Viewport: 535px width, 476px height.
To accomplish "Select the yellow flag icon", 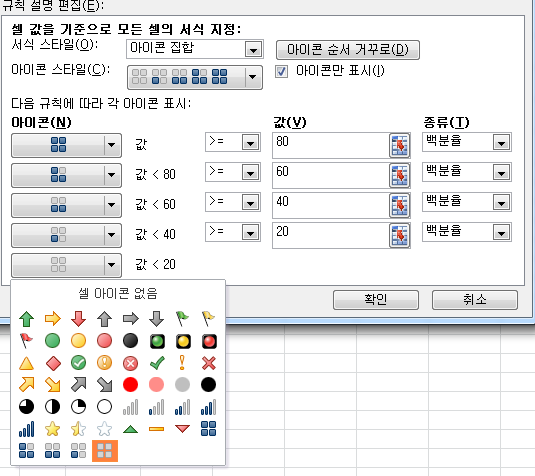I will pyautogui.click(x=208, y=319).
